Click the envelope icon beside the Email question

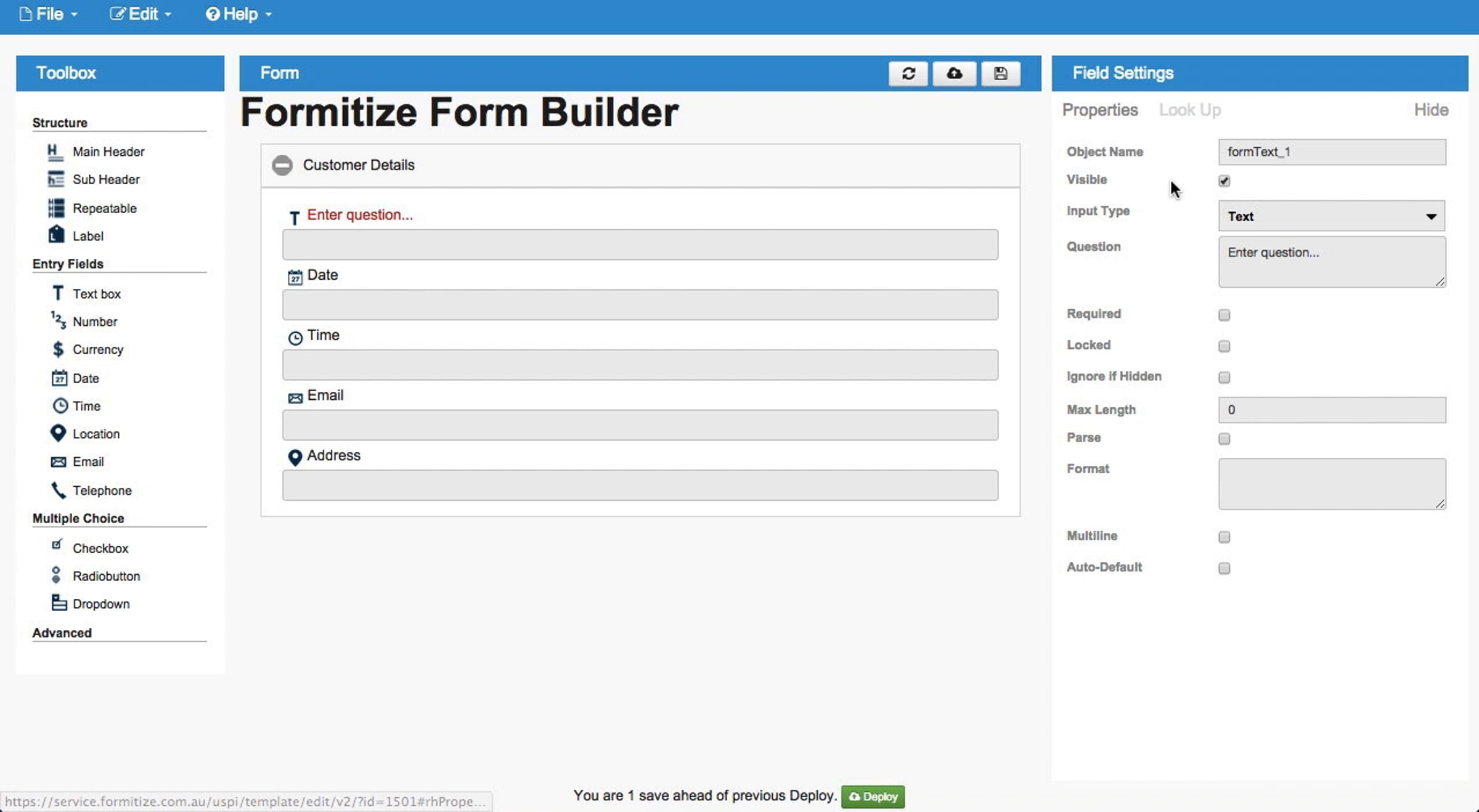(x=295, y=398)
